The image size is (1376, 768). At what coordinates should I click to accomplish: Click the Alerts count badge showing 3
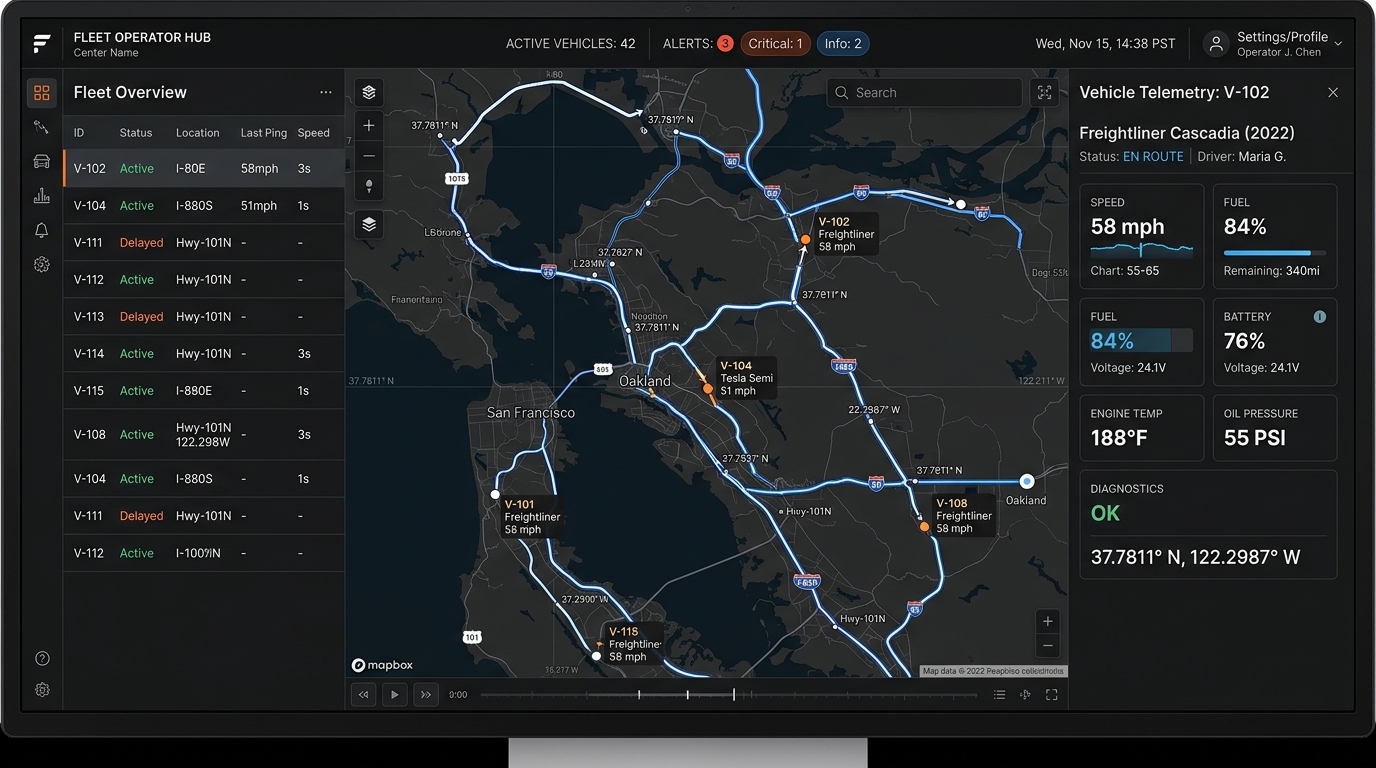tap(725, 44)
